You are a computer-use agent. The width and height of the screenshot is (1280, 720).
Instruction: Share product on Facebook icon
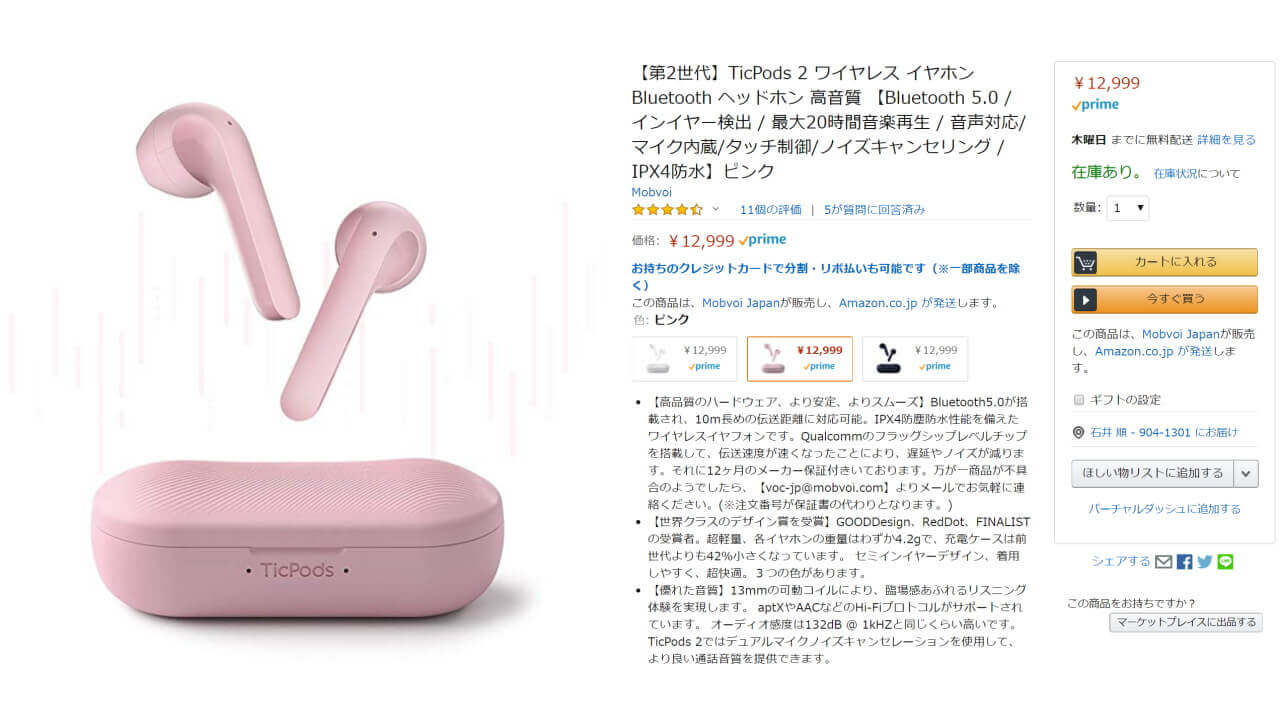1184,562
